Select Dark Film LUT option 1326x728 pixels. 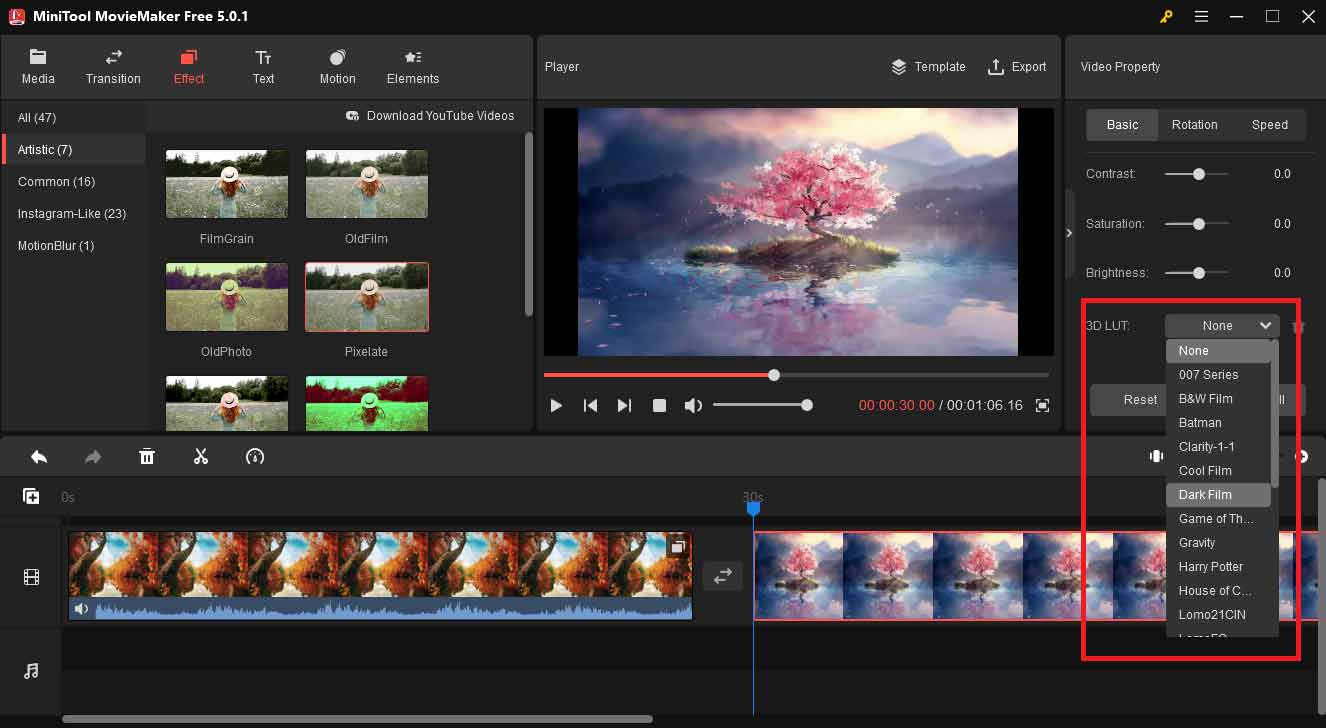(x=1218, y=495)
